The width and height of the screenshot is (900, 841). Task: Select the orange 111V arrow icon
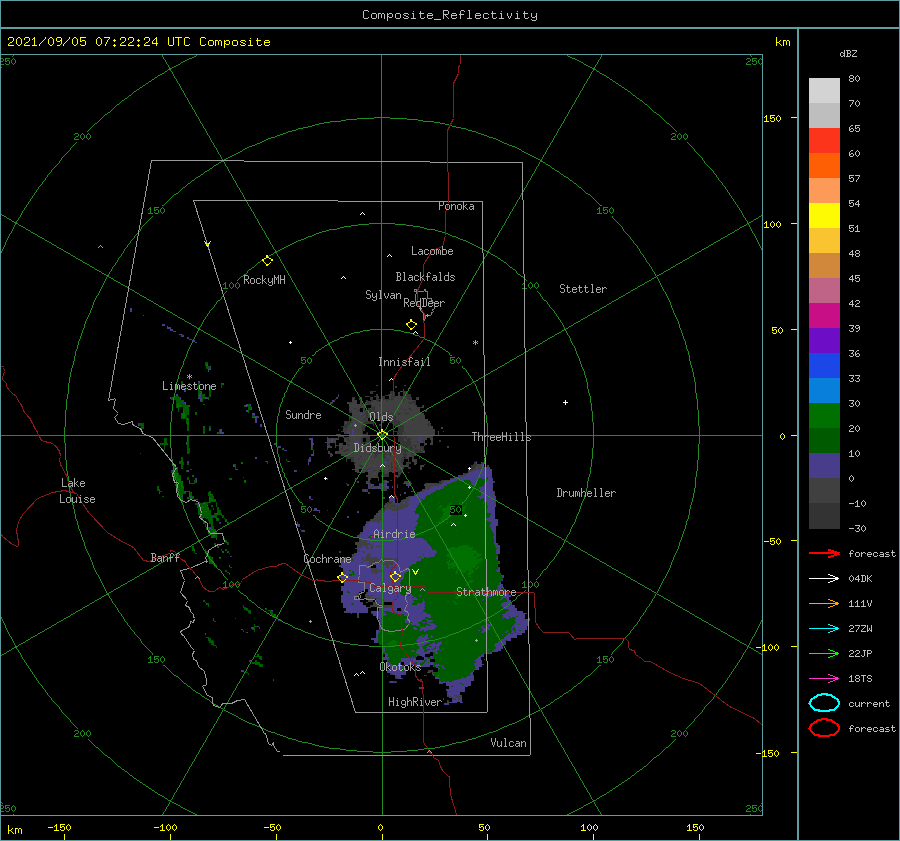pos(824,603)
